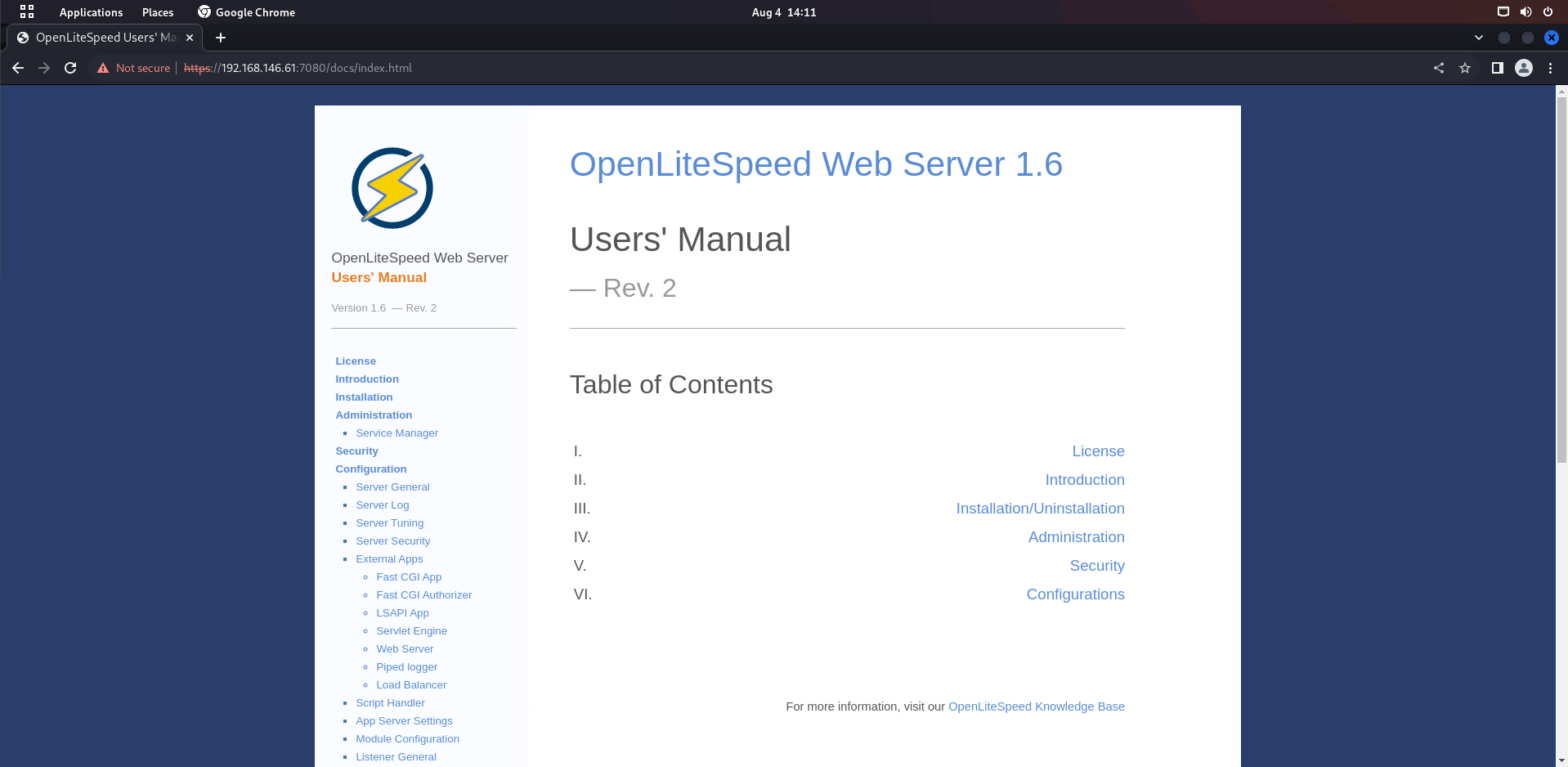
Task: Click the Version 1.6 — Rev. 2 text
Action: click(x=383, y=308)
